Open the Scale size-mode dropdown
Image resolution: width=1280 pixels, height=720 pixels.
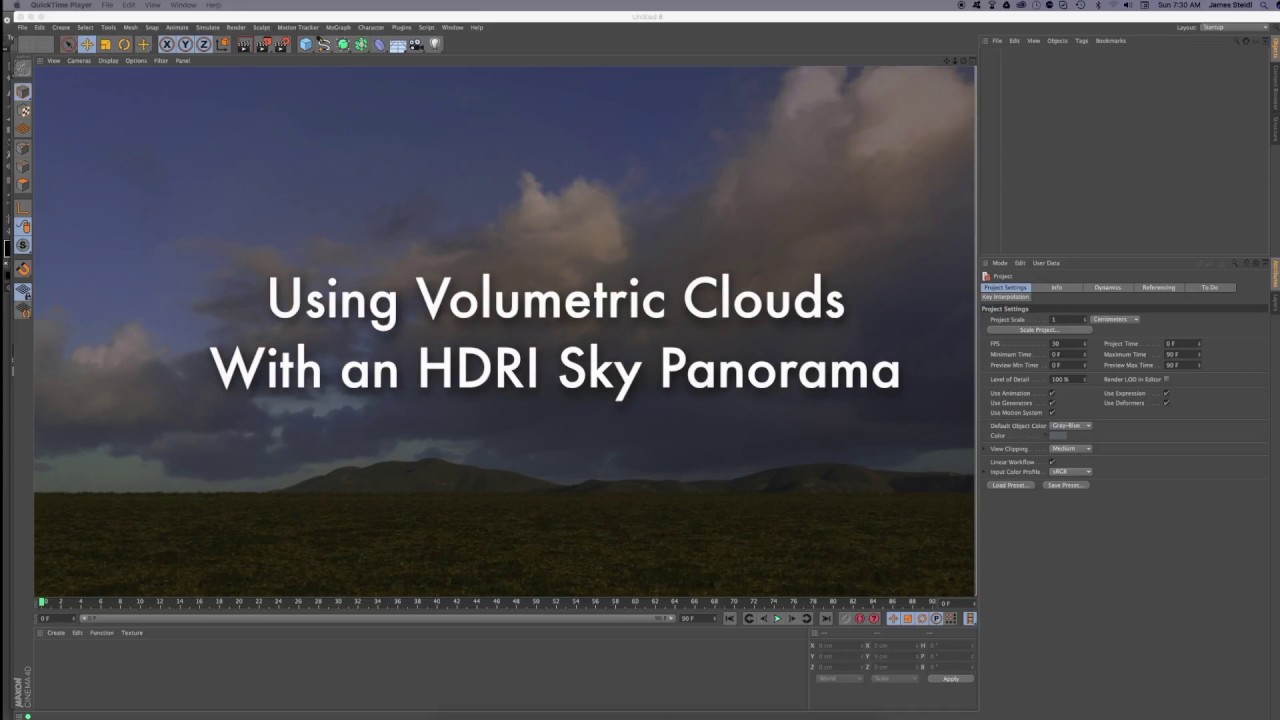pos(894,679)
